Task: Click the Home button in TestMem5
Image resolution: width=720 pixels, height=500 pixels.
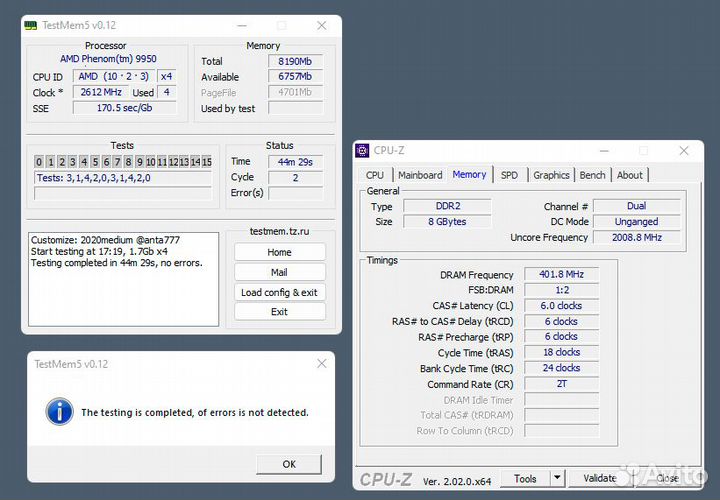Action: point(280,252)
